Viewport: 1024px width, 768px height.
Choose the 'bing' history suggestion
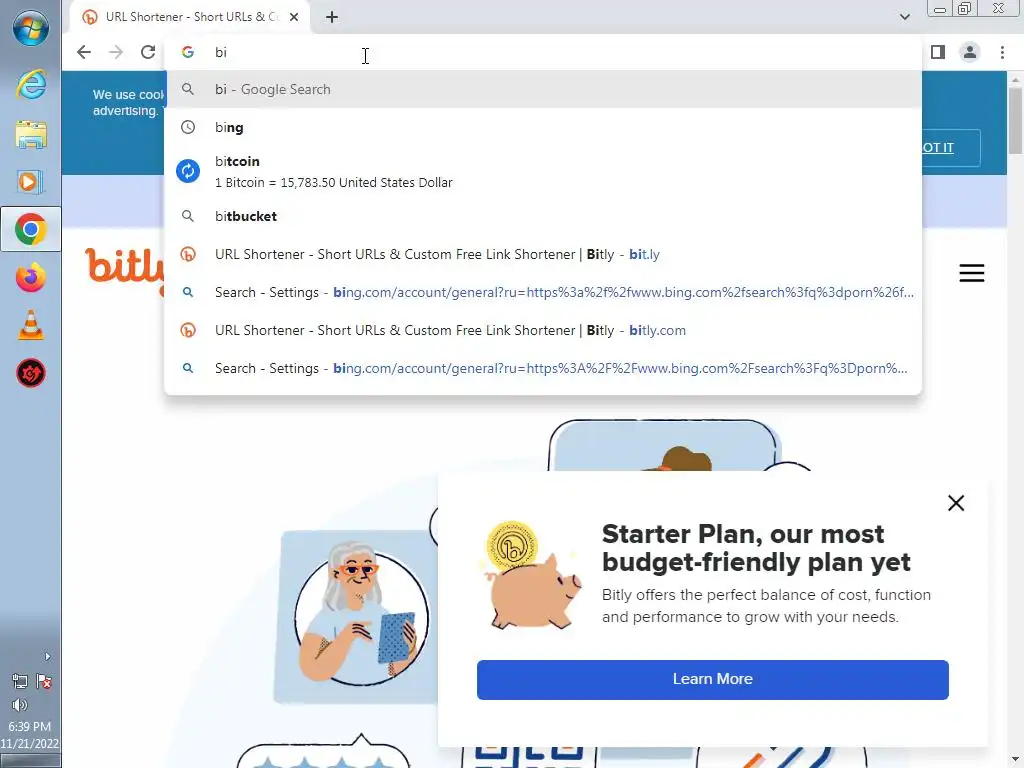pyautogui.click(x=543, y=127)
